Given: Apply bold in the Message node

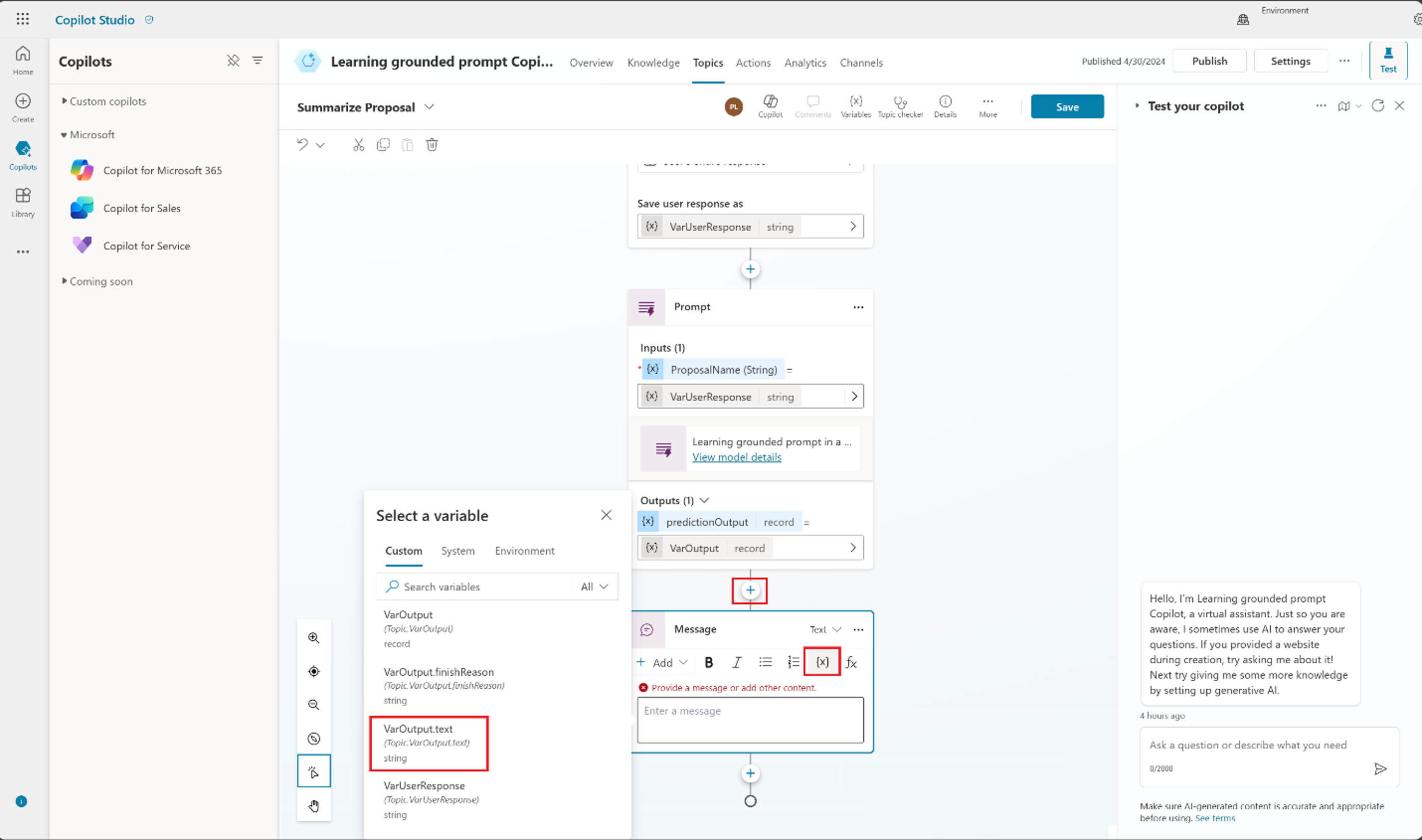Looking at the screenshot, I should click(x=709, y=662).
